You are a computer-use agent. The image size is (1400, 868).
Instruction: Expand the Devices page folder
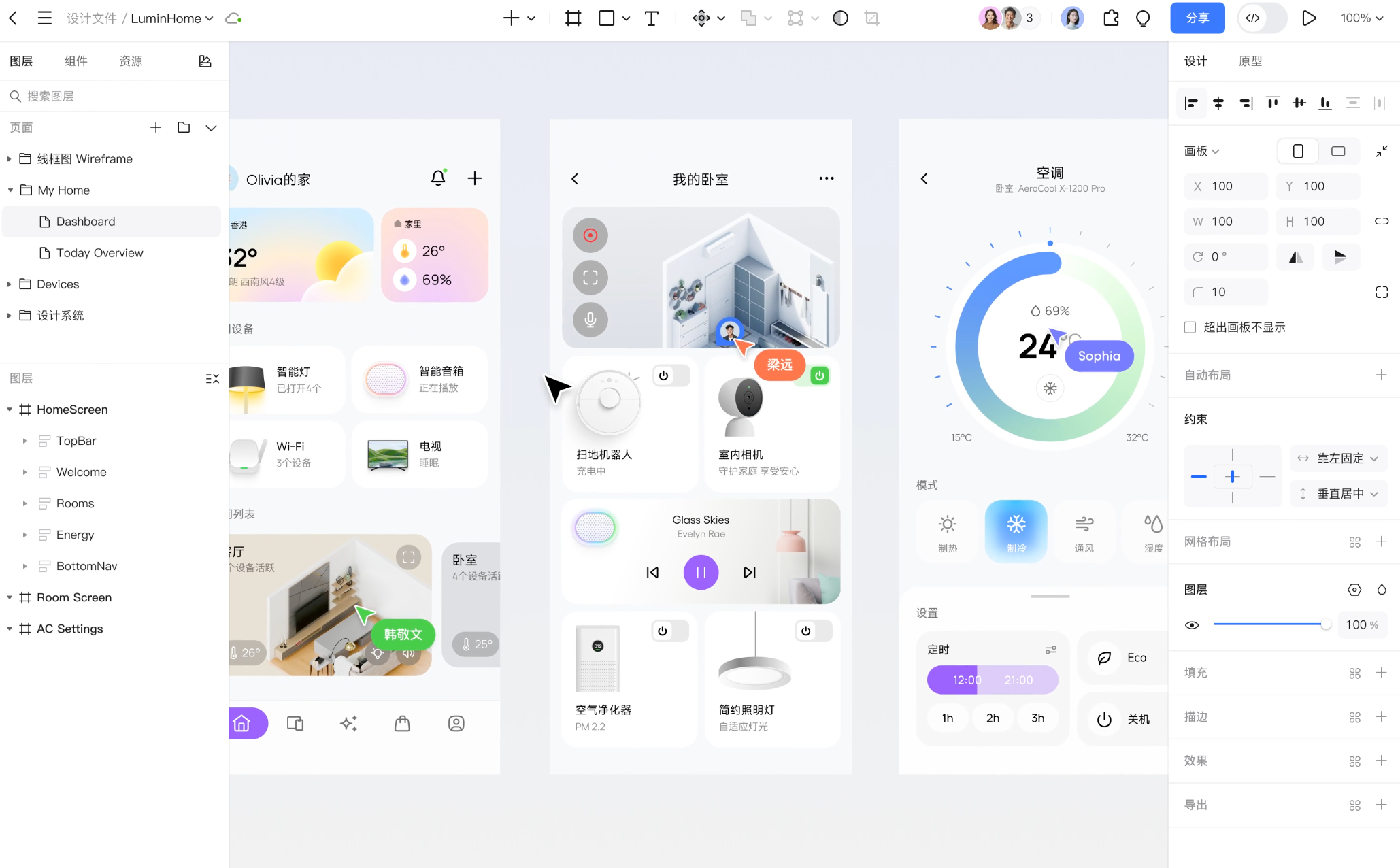tap(10, 284)
